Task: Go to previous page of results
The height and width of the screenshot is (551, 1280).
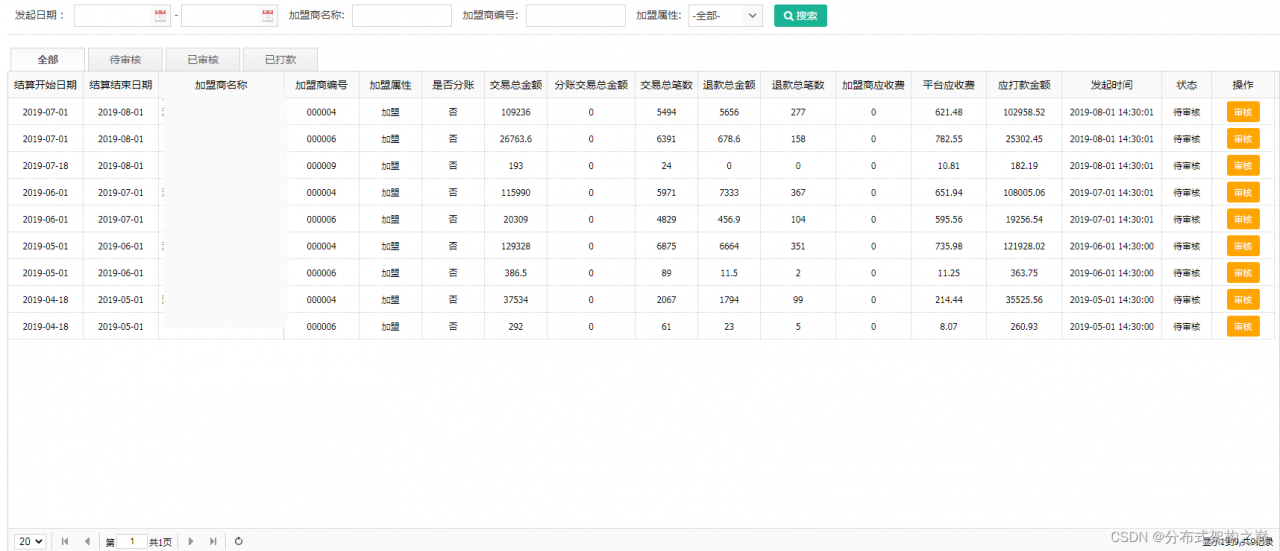Action: pos(87,541)
